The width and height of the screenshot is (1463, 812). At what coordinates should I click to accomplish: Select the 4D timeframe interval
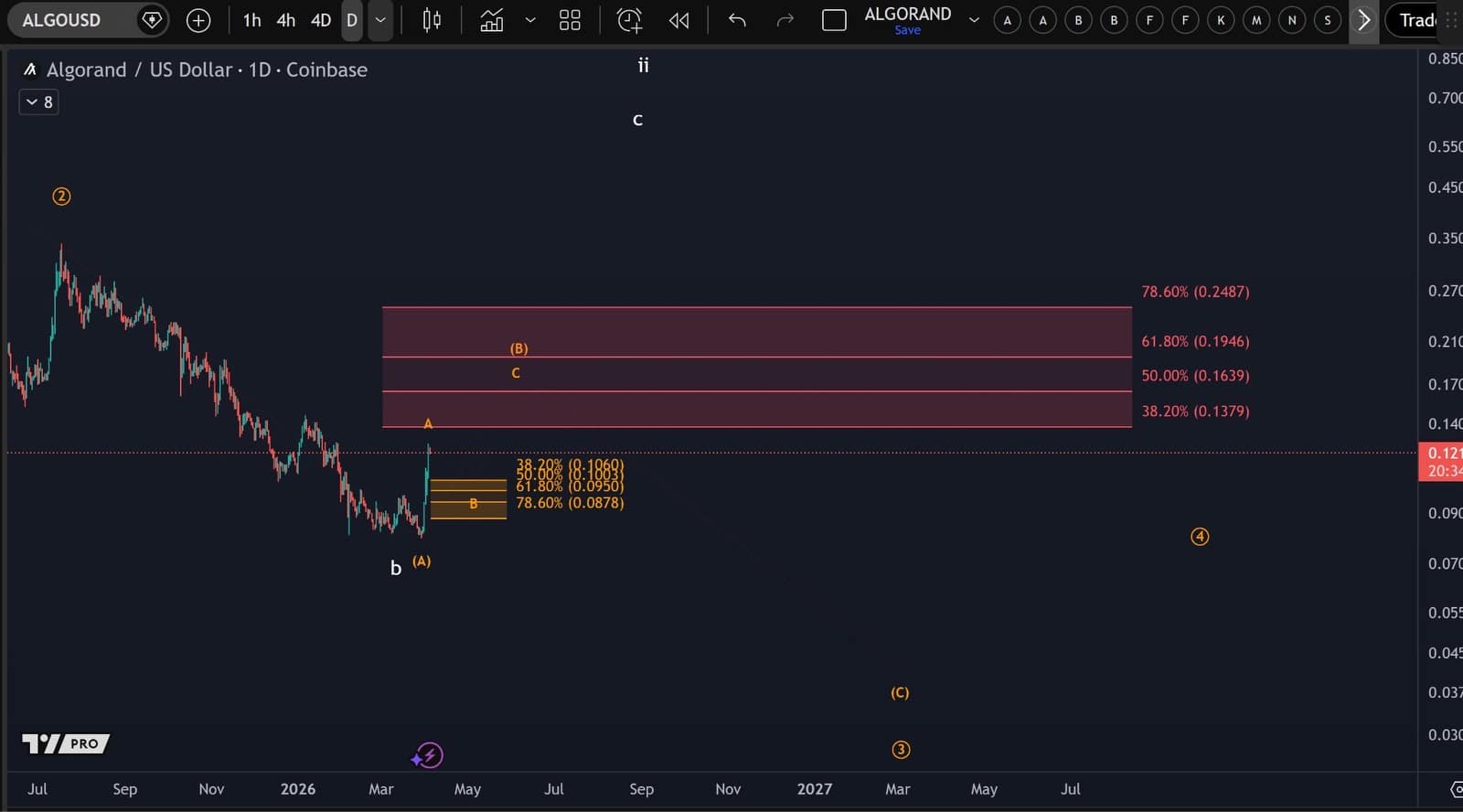pos(320,20)
